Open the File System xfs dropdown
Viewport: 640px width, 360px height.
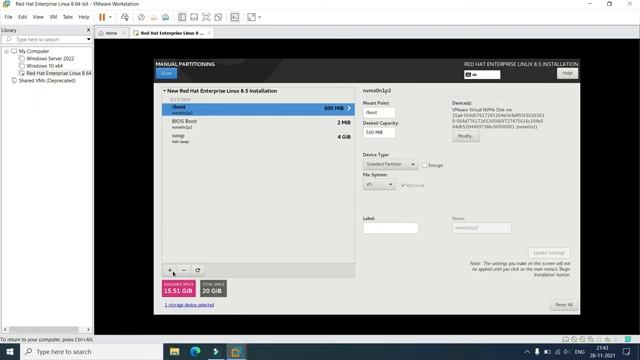(x=379, y=184)
